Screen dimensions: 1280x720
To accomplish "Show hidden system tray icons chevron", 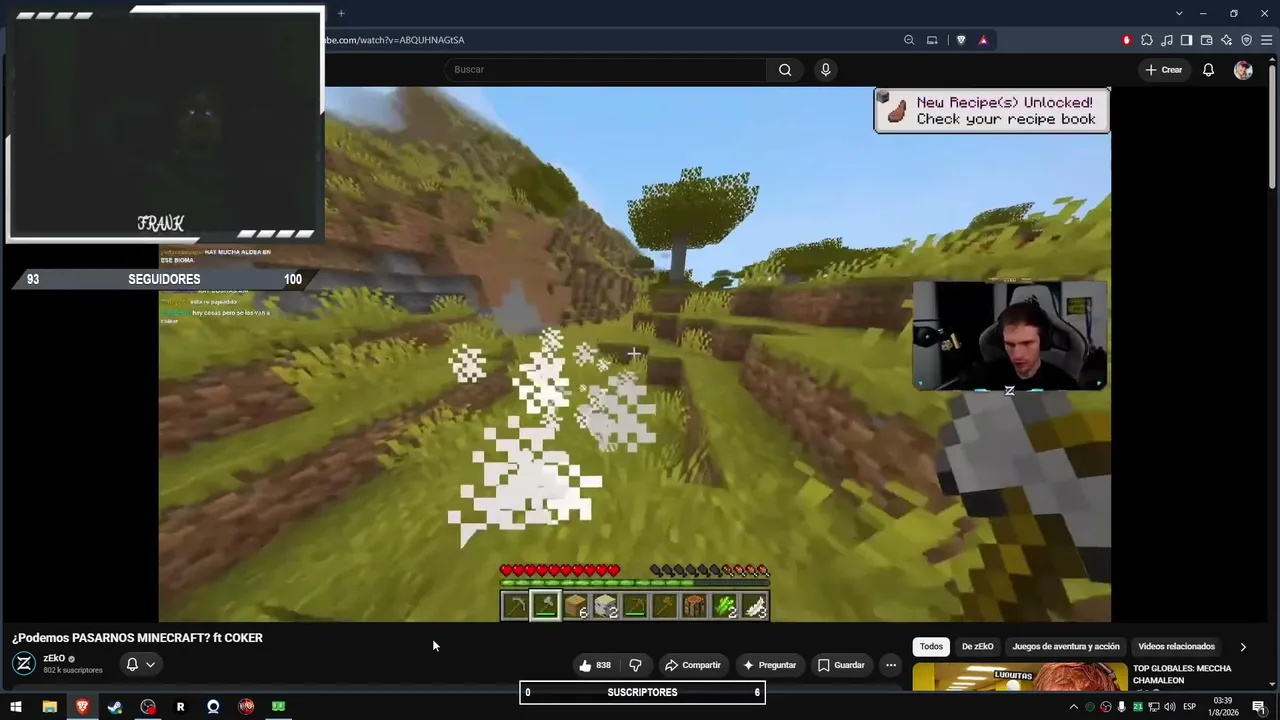I will [x=1074, y=707].
